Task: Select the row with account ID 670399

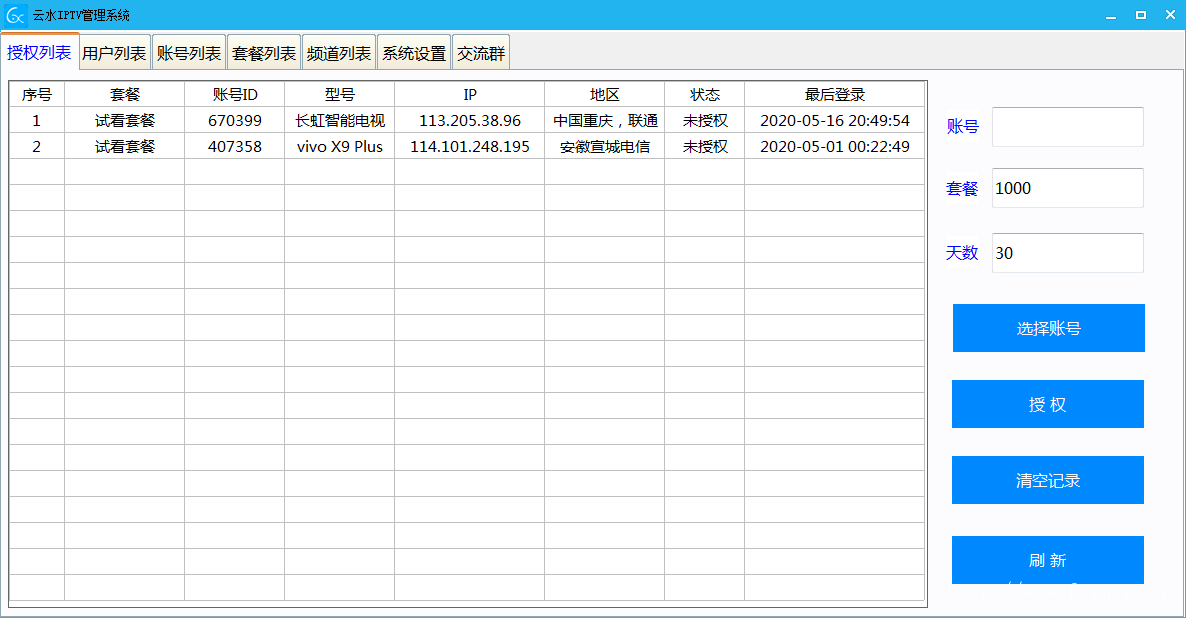Action: [x=235, y=121]
